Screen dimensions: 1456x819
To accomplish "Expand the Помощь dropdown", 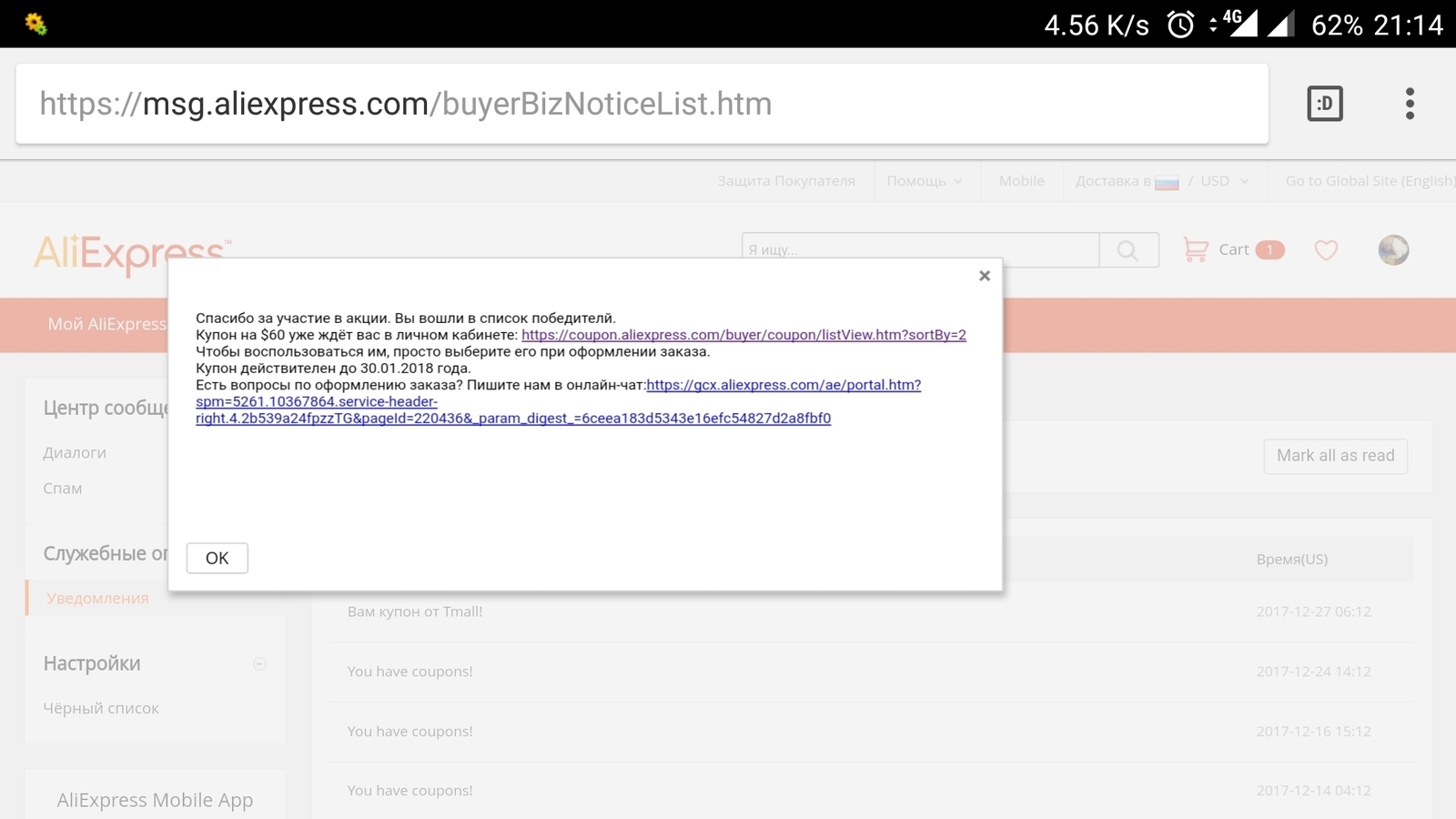I will pos(925,181).
